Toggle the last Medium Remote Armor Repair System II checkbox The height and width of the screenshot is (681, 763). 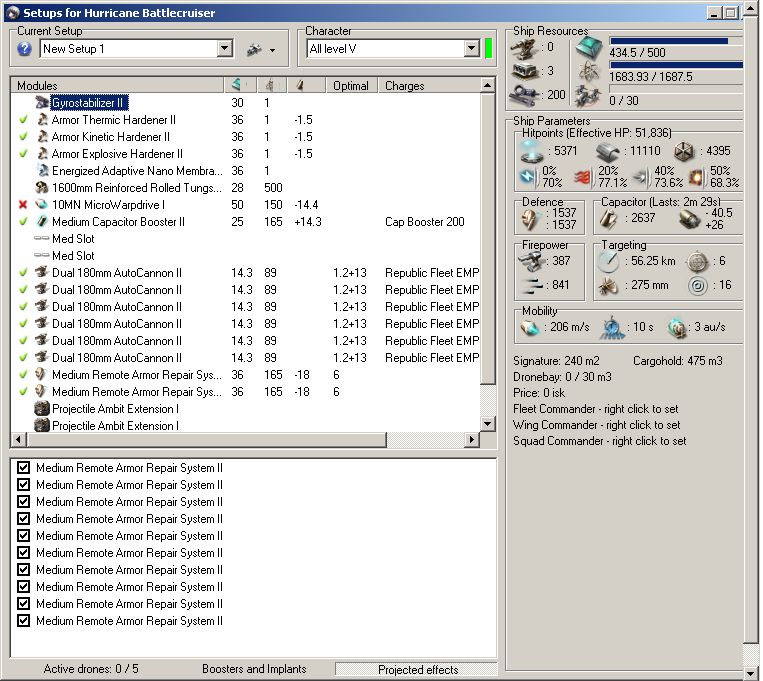click(24, 621)
